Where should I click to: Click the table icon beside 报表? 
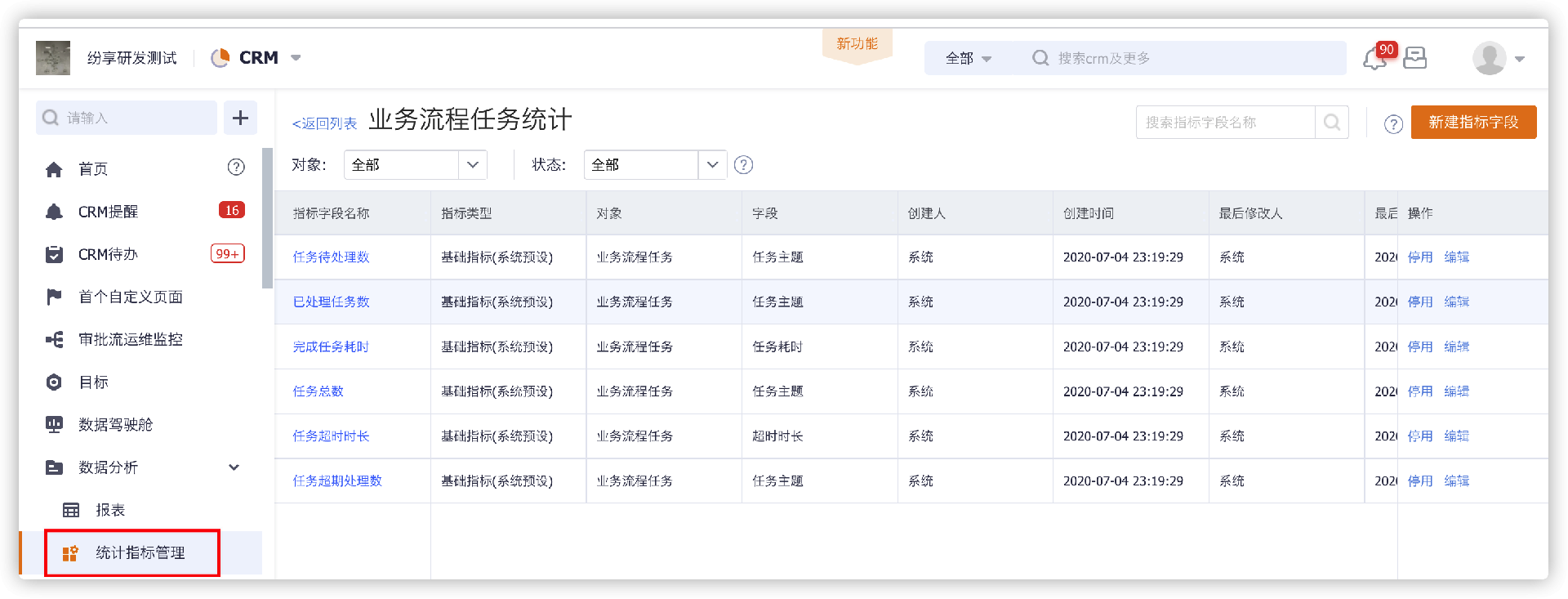(x=71, y=510)
